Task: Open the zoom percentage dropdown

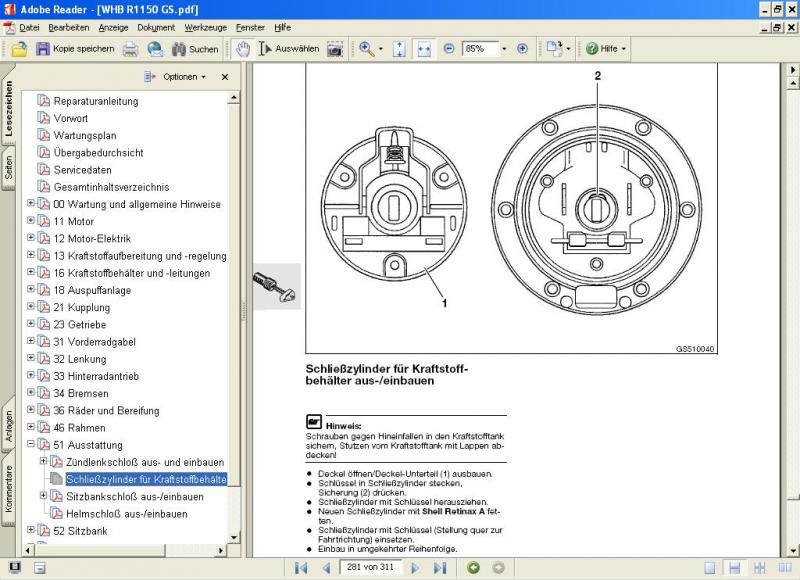Action: pos(504,48)
